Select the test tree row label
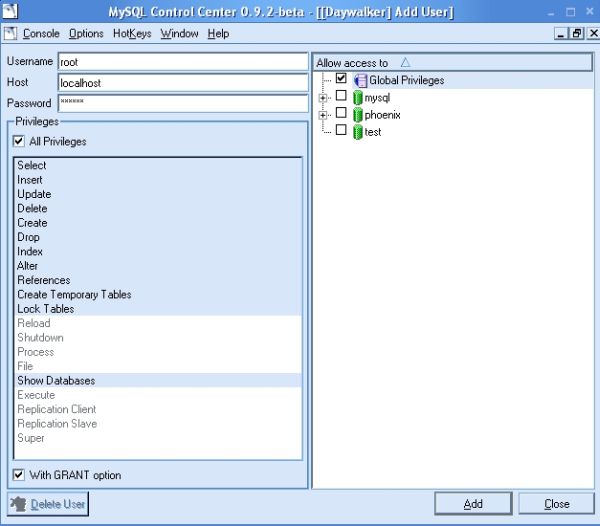The image size is (600, 526). pos(373,132)
